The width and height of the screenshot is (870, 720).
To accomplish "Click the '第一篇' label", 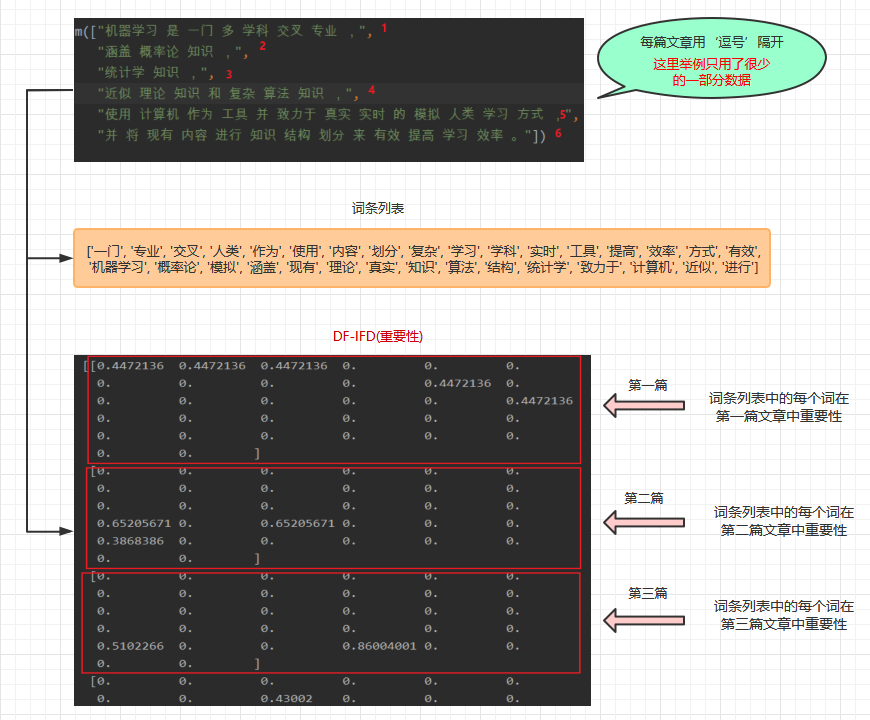I will pyautogui.click(x=648, y=385).
